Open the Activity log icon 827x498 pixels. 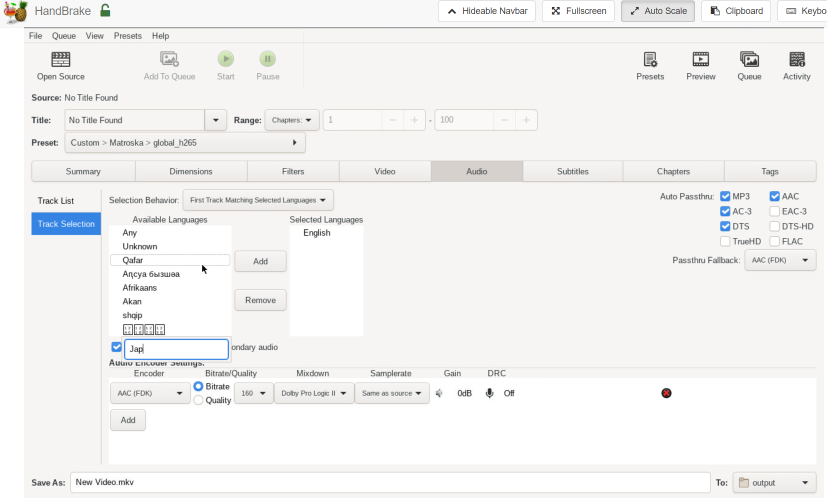[796, 59]
